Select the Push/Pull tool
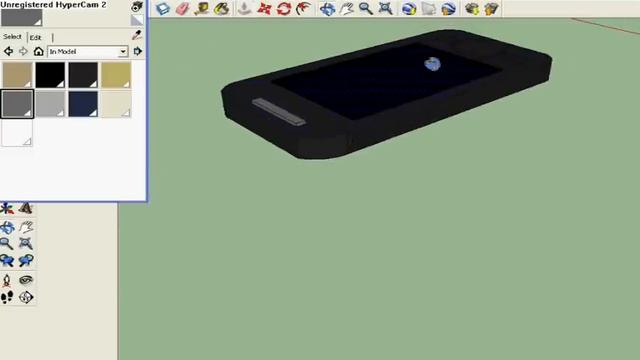Screen dimensions: 640x360 pyautogui.click(x=244, y=9)
